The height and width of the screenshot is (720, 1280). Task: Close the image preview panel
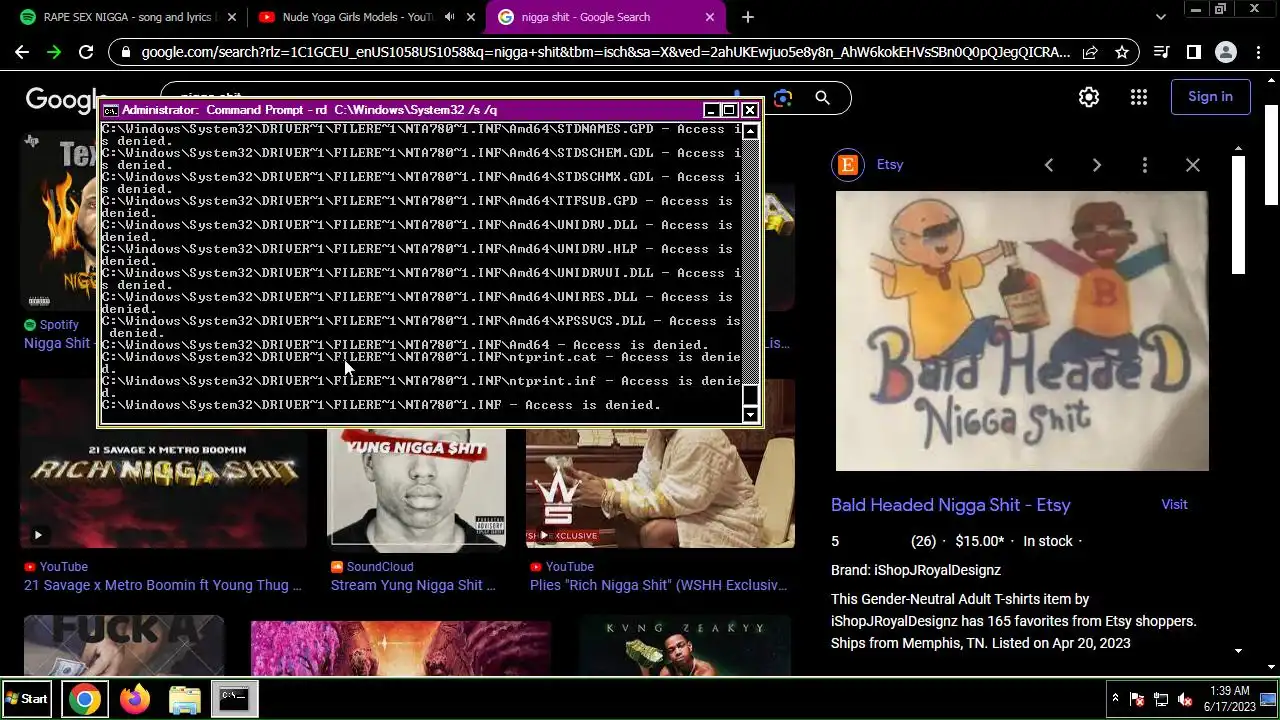pyautogui.click(x=1193, y=165)
